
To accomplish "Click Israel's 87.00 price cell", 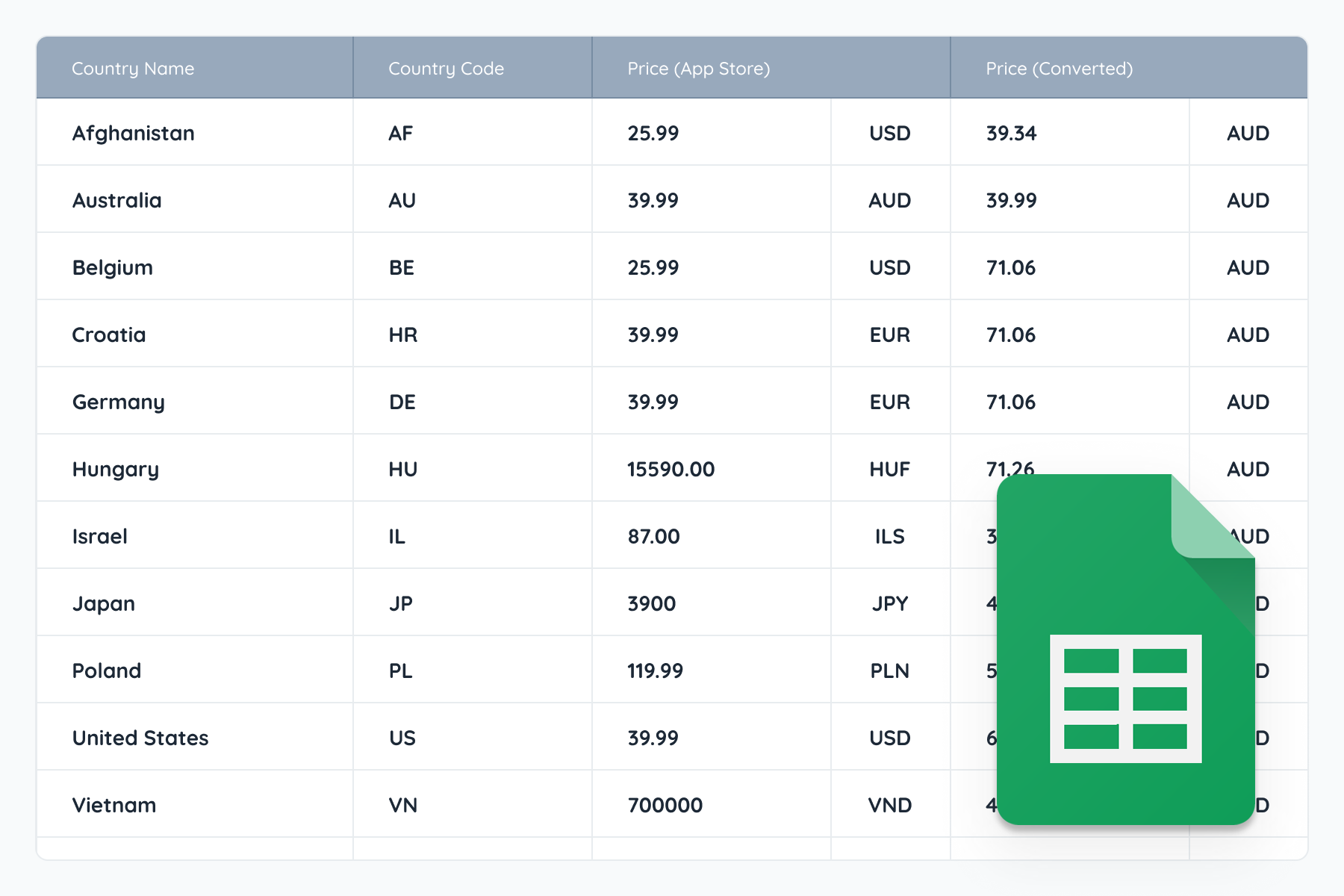I will point(653,536).
